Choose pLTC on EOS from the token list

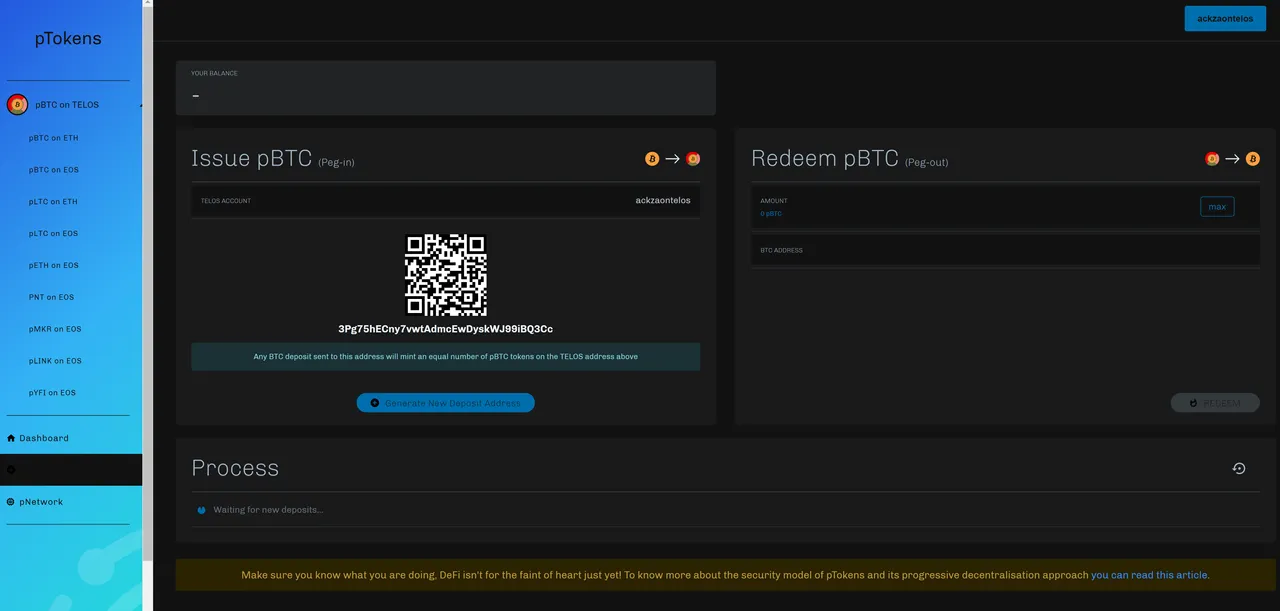53,234
